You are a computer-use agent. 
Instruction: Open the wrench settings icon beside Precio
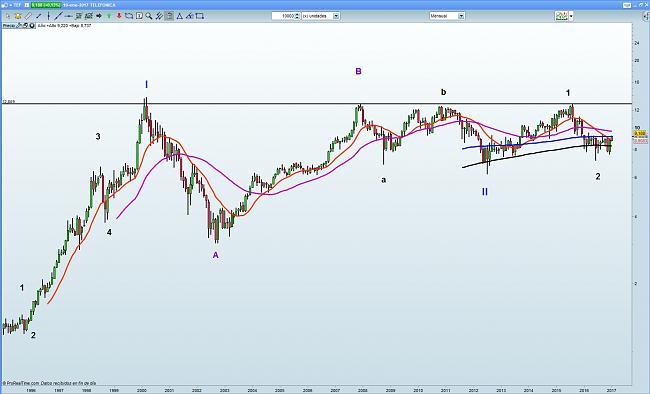point(19,25)
